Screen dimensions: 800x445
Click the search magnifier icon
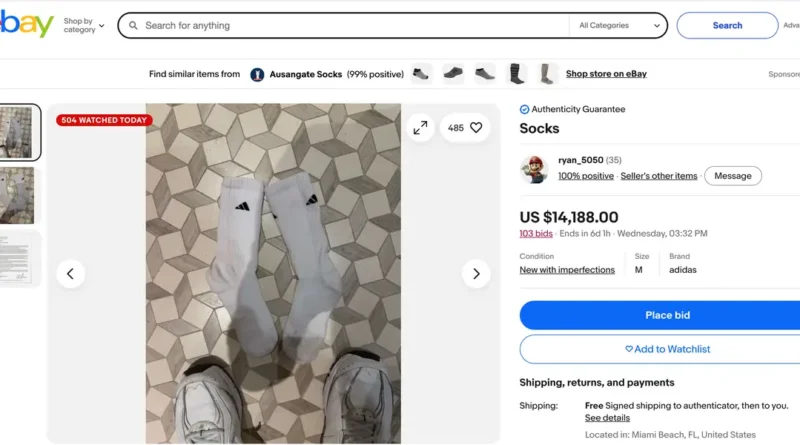[133, 26]
